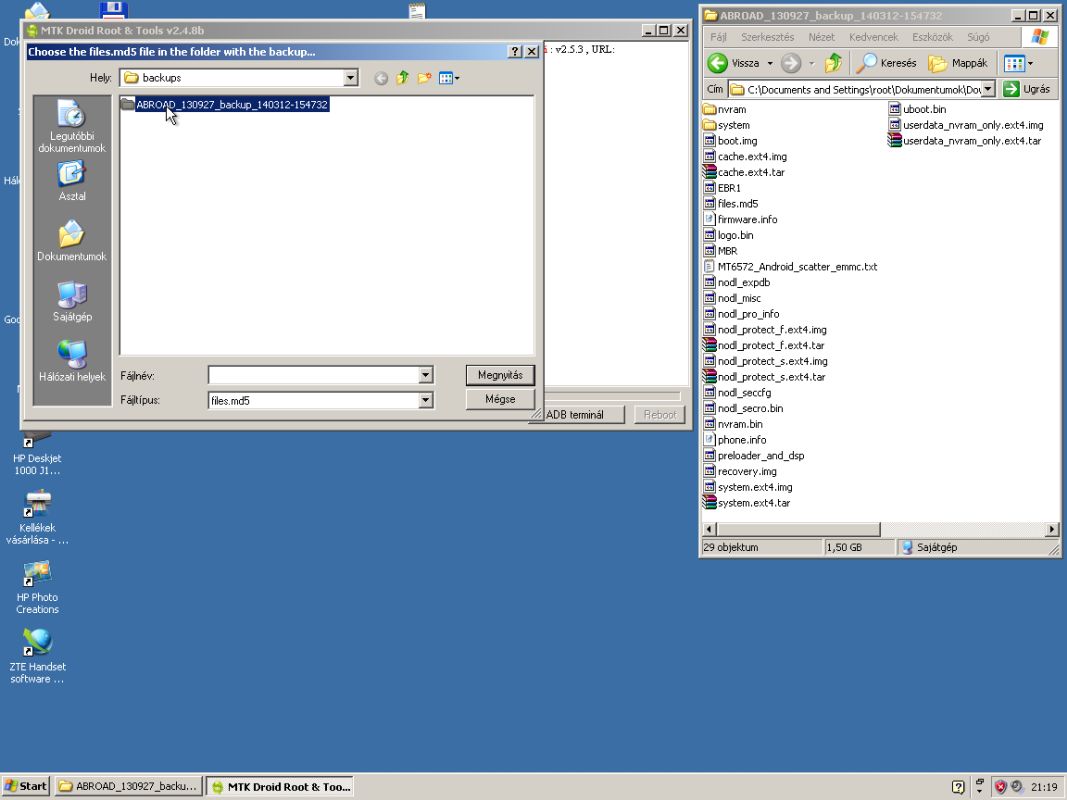This screenshot has width=1067, height=800.
Task: Open the Nézet menu
Action: (821, 37)
